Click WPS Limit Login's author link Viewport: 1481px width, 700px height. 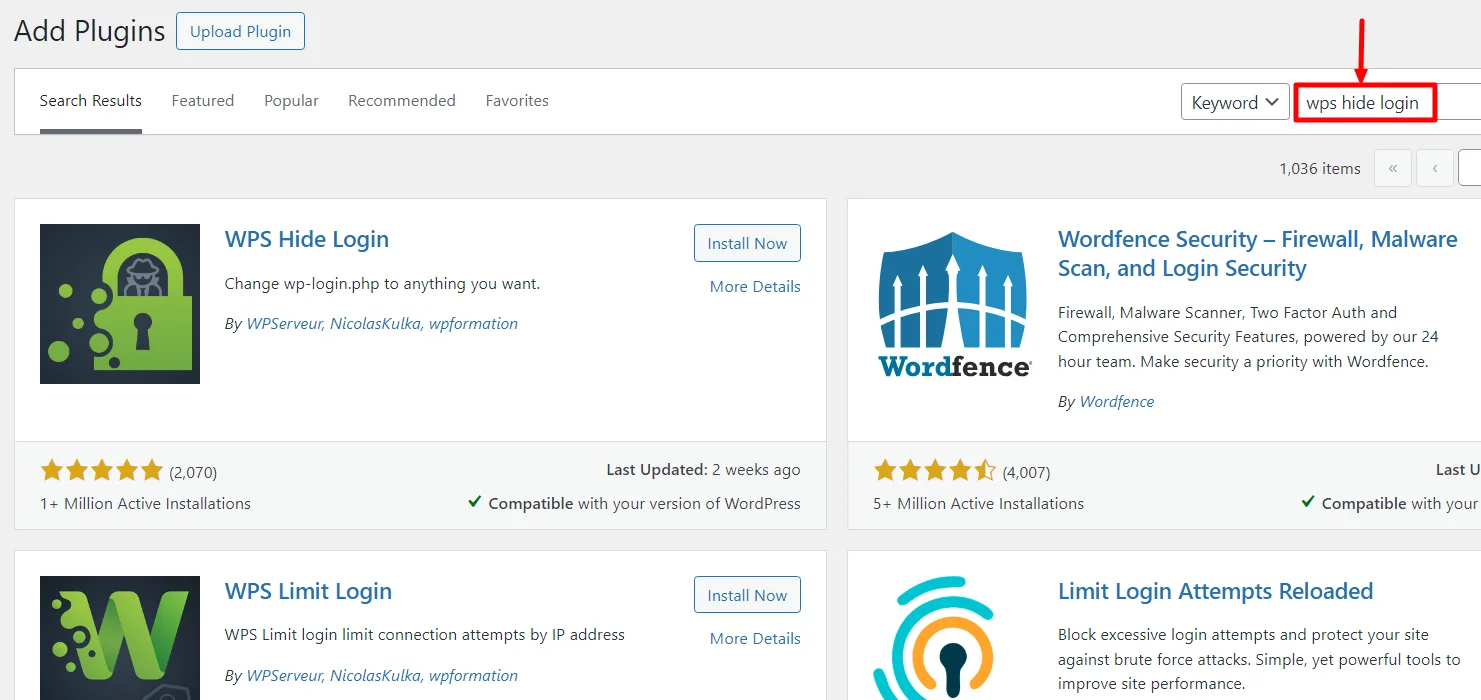coord(382,675)
